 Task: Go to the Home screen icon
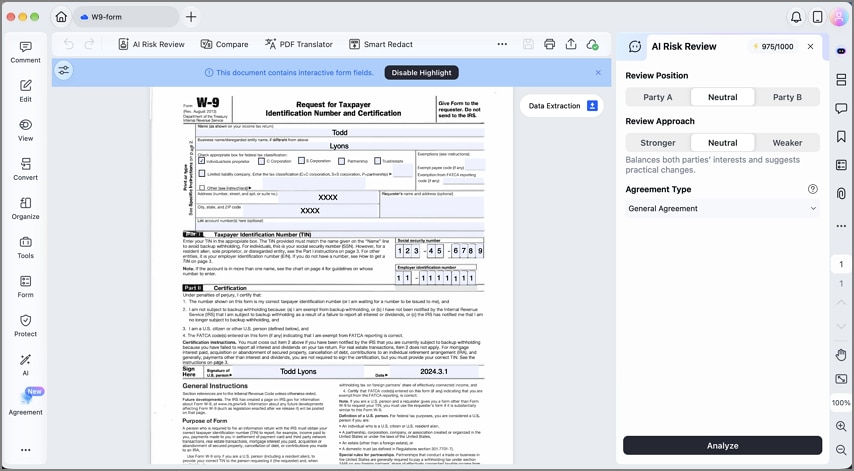61,17
